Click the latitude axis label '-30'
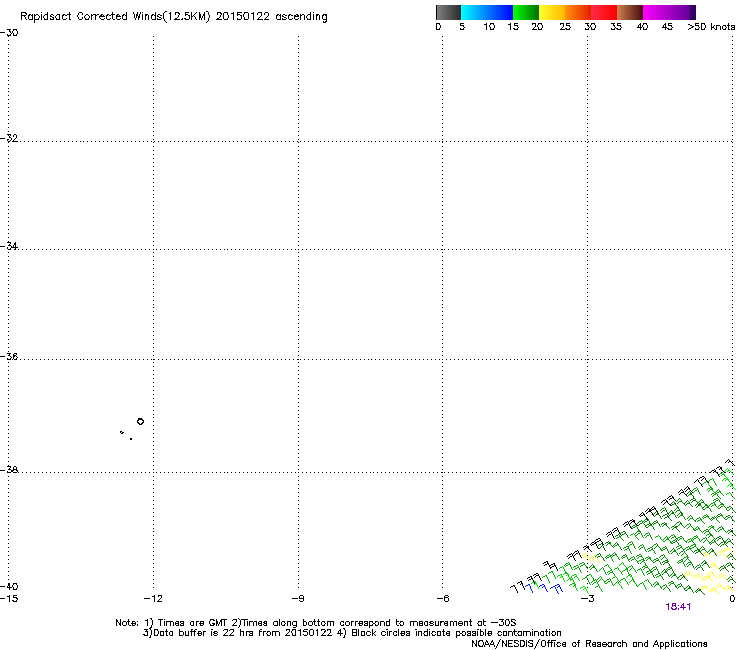Screen dimensions: 740x650 (9, 33)
